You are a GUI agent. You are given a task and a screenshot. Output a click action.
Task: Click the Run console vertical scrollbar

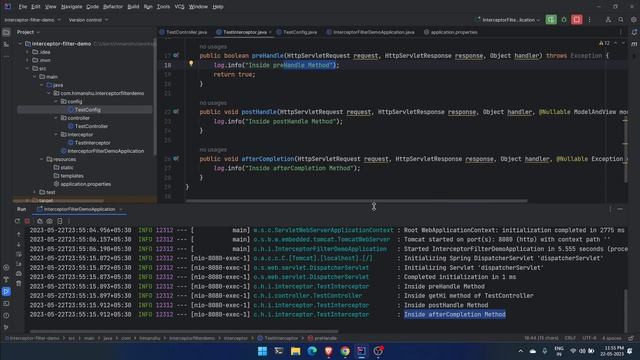625,311
